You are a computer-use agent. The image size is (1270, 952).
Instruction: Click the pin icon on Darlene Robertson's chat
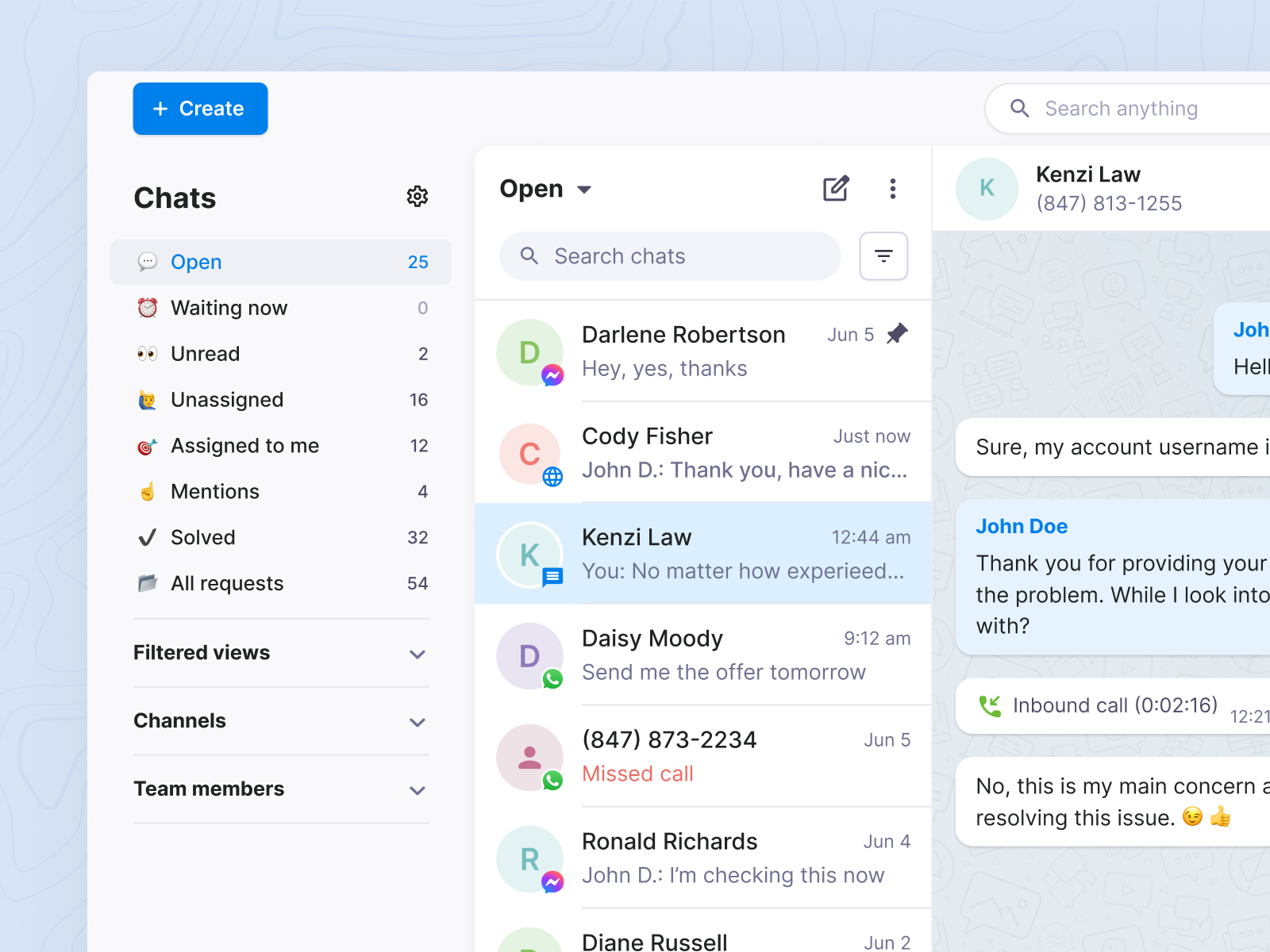[898, 334]
